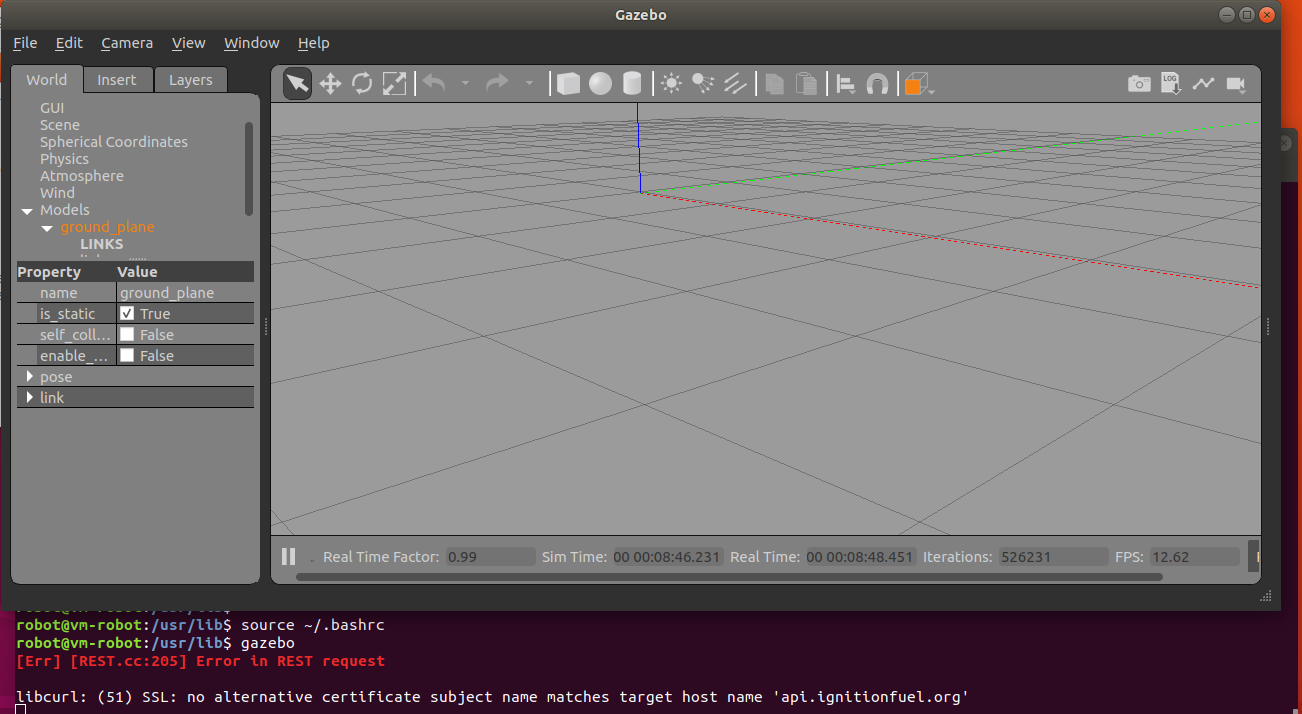The width and height of the screenshot is (1302, 714).
Task: Open redo history dropdown arrow
Action: point(529,85)
